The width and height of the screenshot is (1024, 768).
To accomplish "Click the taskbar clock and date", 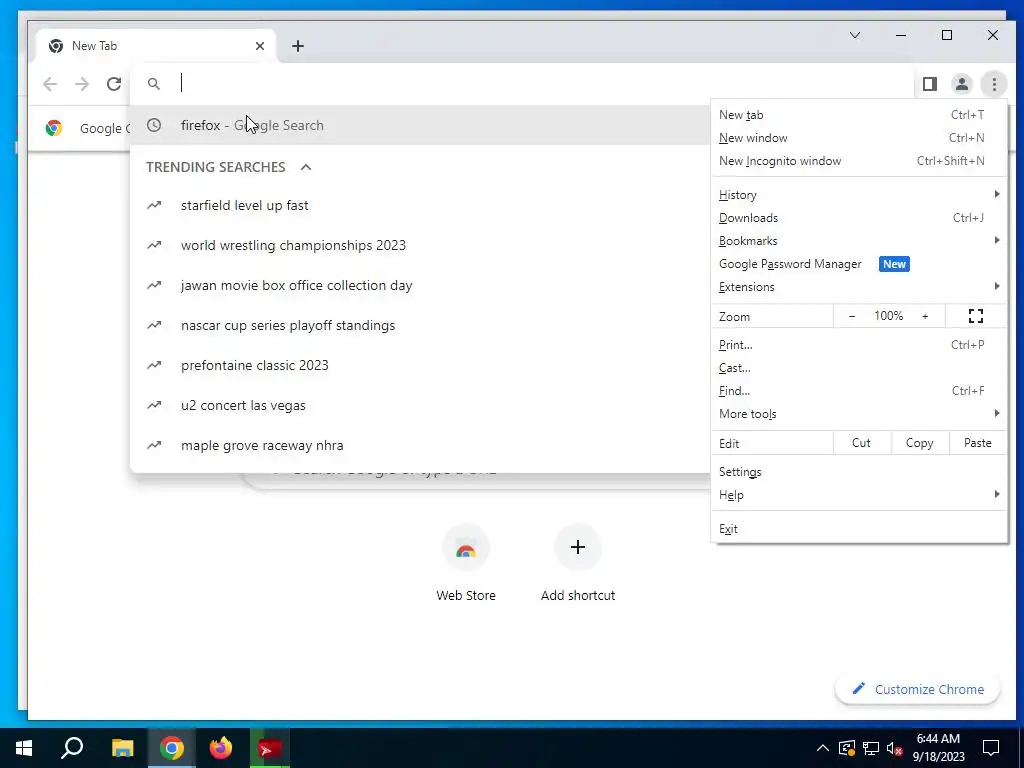I will (x=938, y=748).
